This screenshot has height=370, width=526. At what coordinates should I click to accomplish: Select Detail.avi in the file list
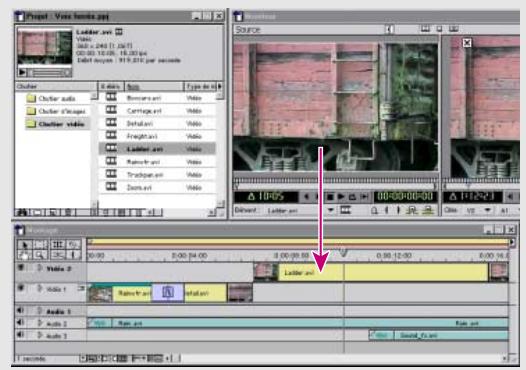(x=157, y=123)
